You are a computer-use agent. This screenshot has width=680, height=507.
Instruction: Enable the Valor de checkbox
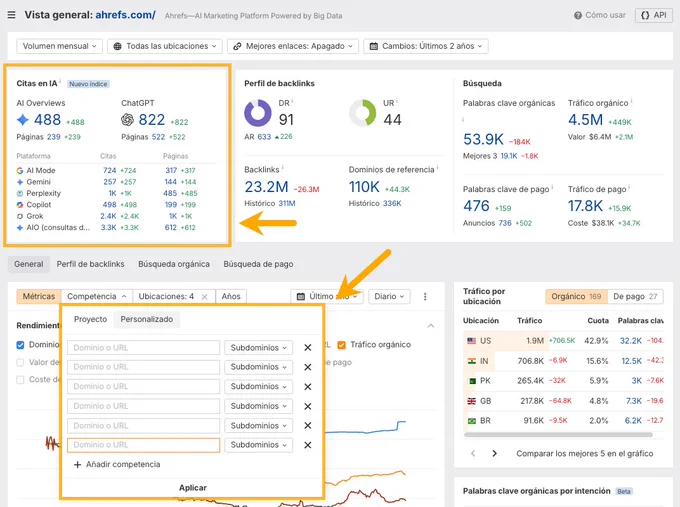pyautogui.click(x=20, y=363)
